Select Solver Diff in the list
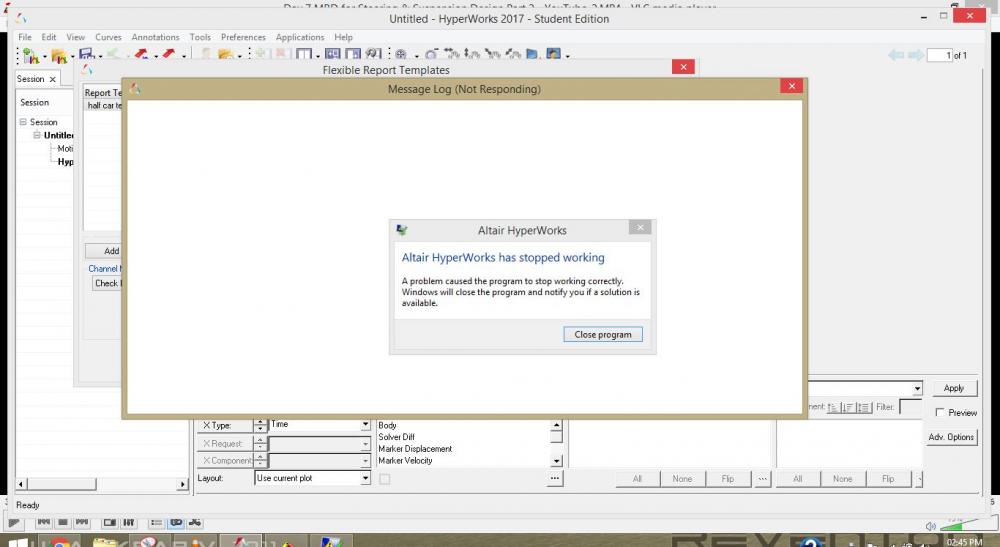 396,437
